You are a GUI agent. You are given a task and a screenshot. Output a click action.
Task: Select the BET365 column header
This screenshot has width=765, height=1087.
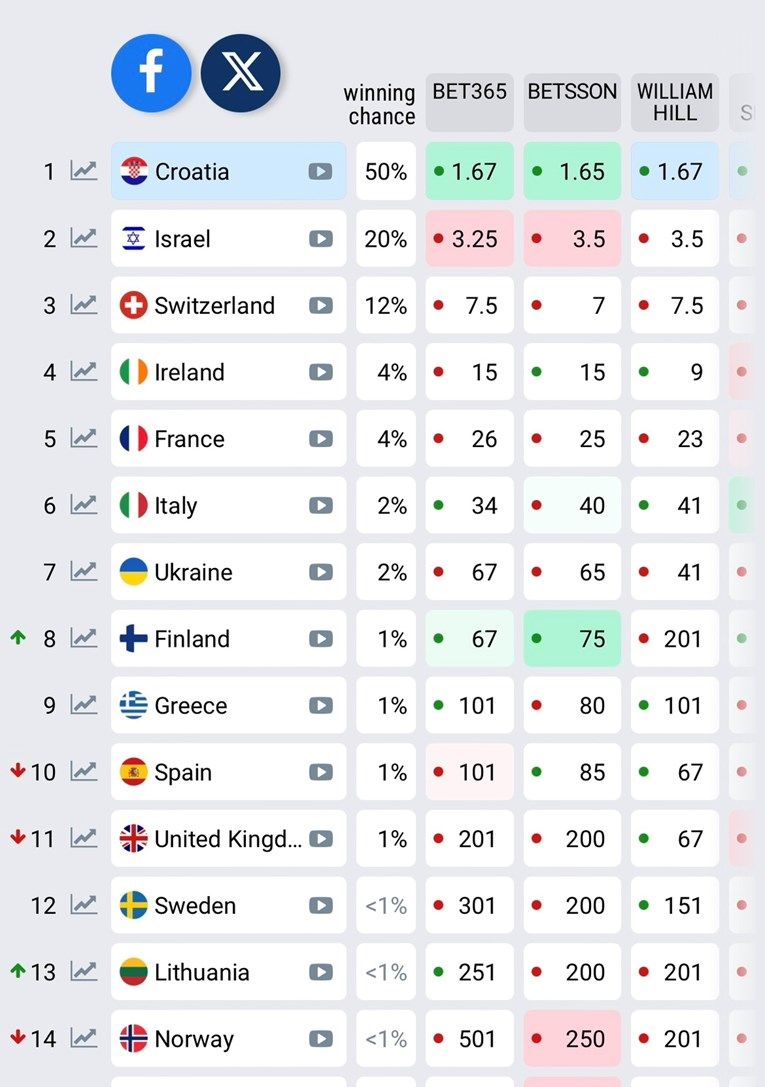469,102
